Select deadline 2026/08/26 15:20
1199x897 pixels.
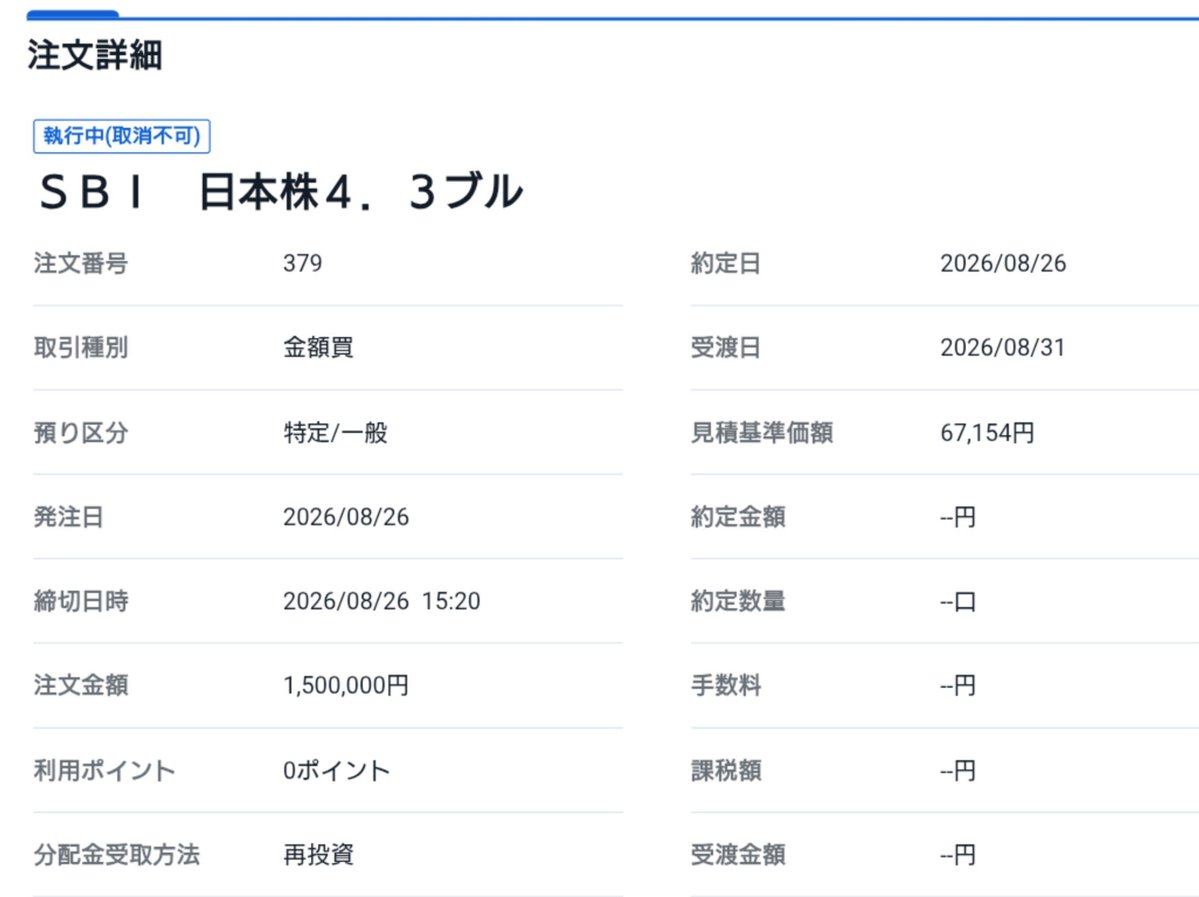tap(382, 601)
